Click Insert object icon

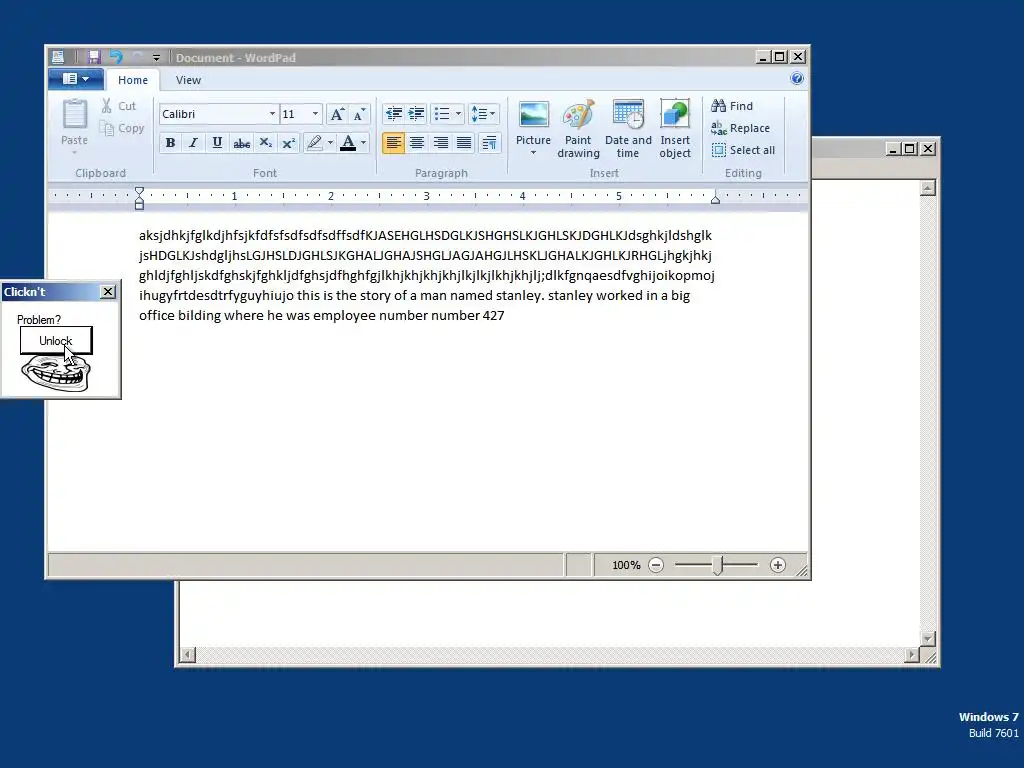[x=675, y=129]
